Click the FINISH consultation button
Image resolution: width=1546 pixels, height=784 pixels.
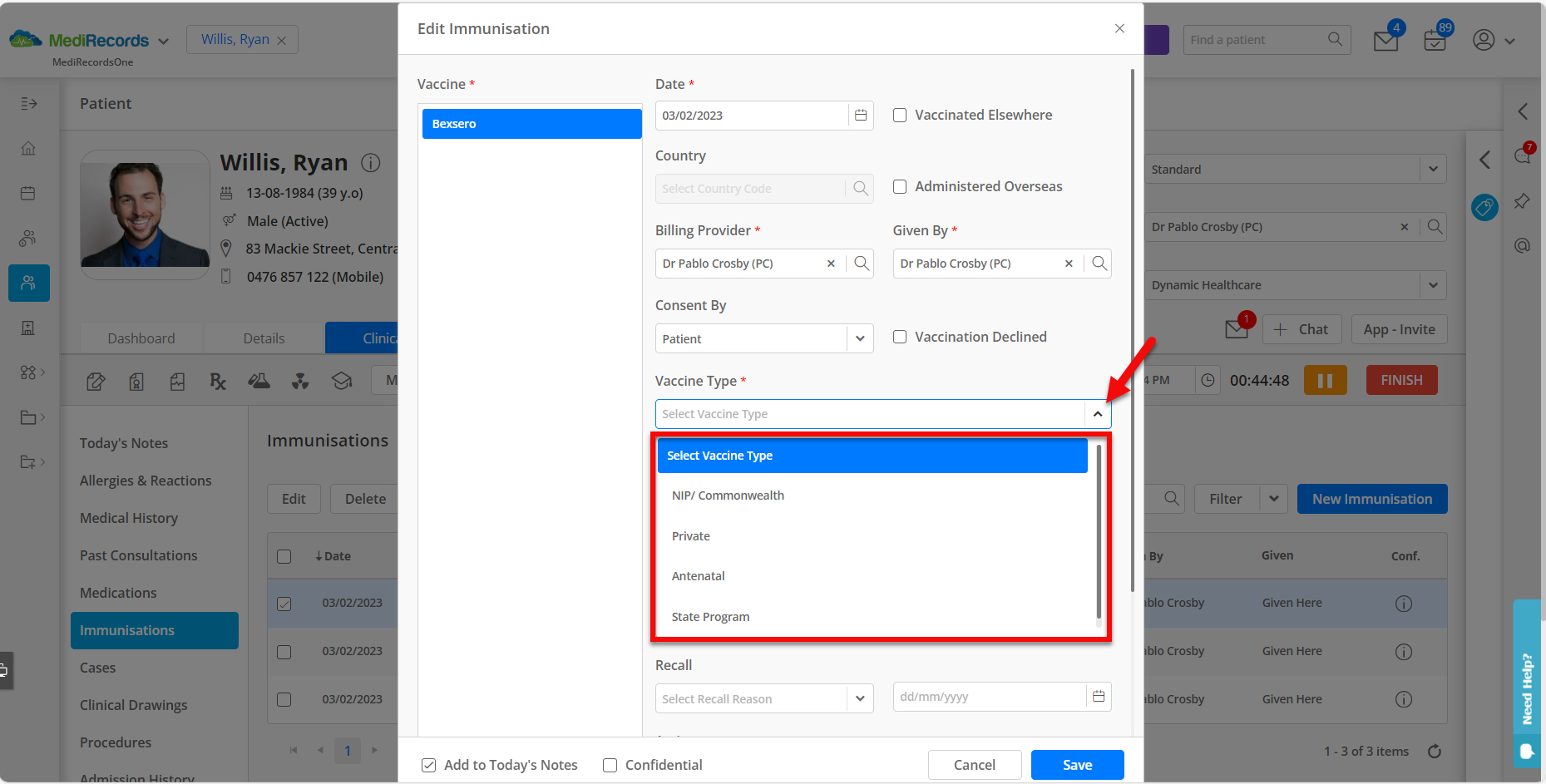pyautogui.click(x=1402, y=380)
